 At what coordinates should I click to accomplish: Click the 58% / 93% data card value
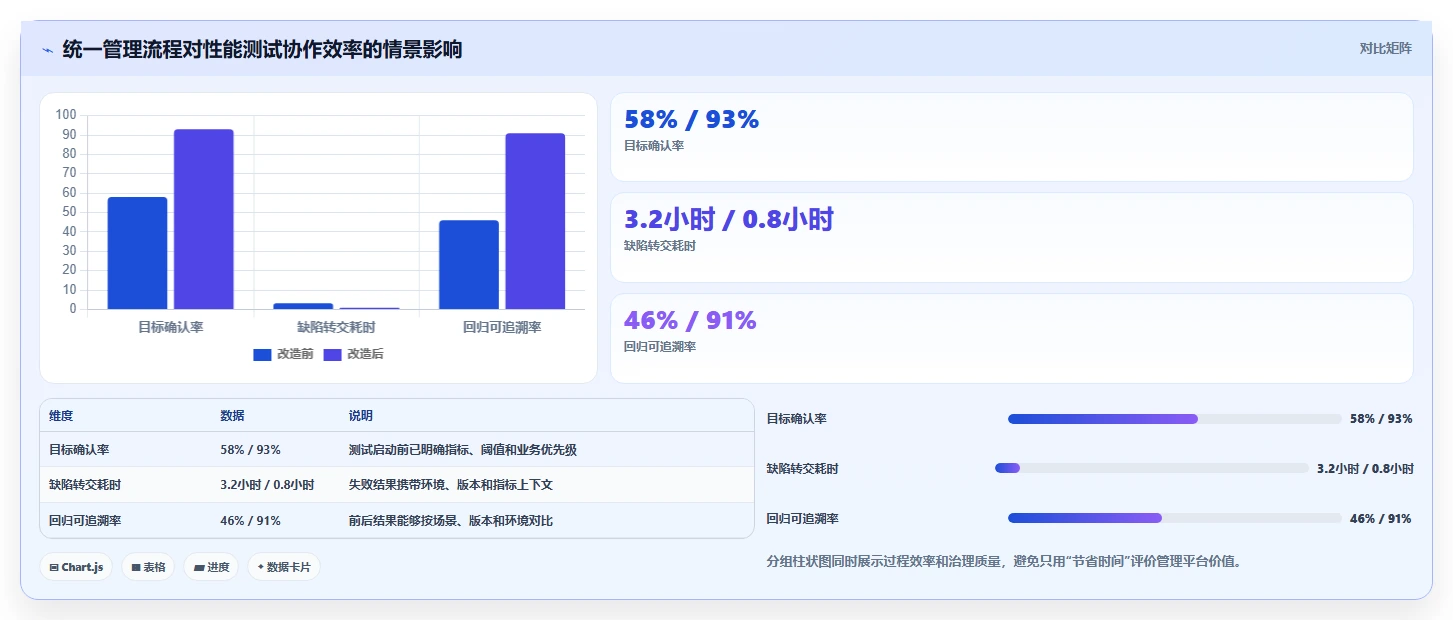point(691,120)
